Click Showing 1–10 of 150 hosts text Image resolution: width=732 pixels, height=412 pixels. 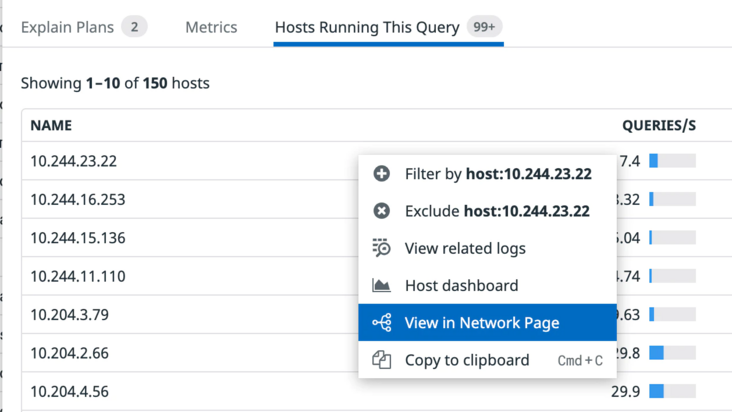pyautogui.click(x=115, y=83)
